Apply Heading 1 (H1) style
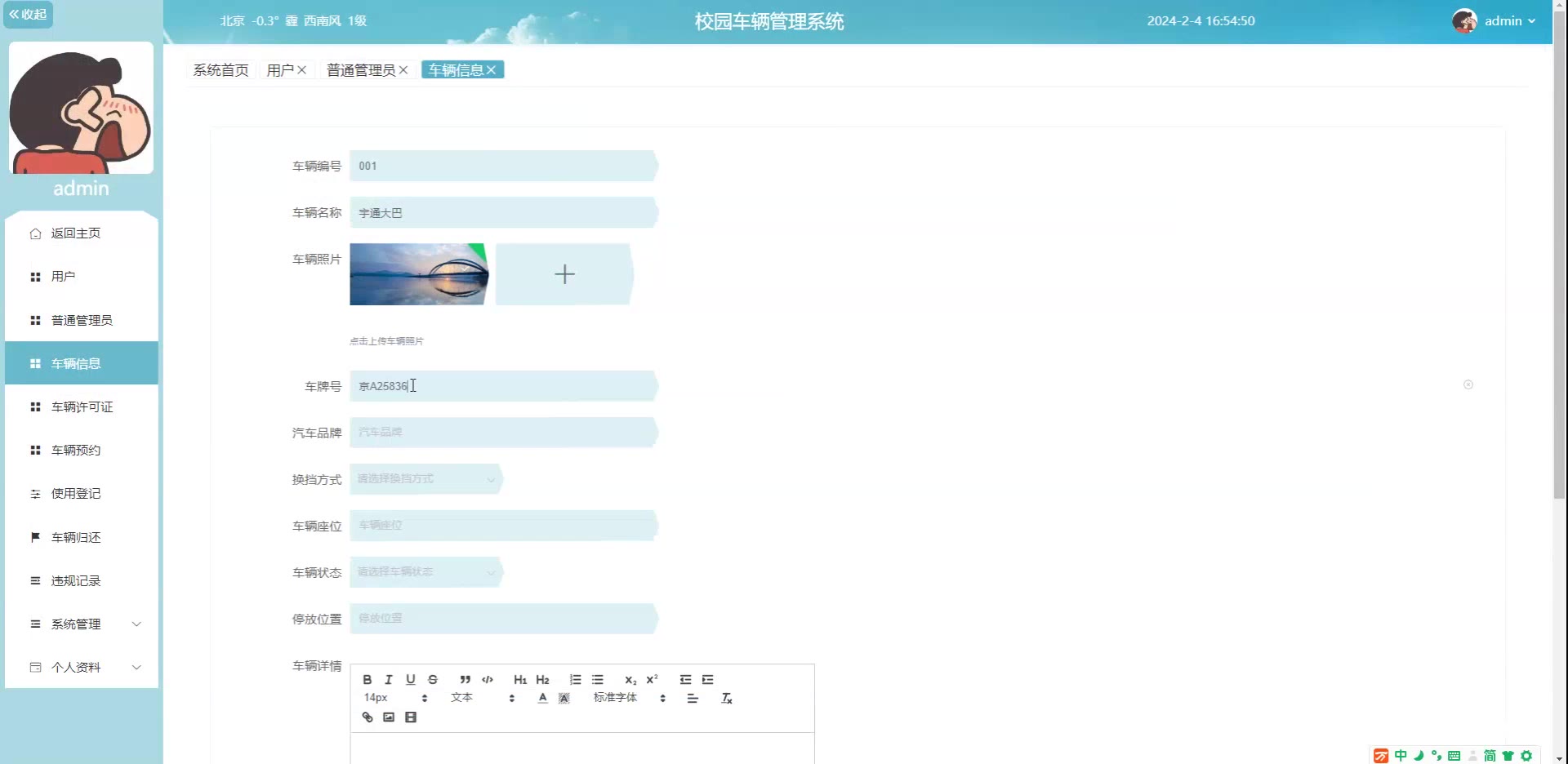 pos(520,679)
